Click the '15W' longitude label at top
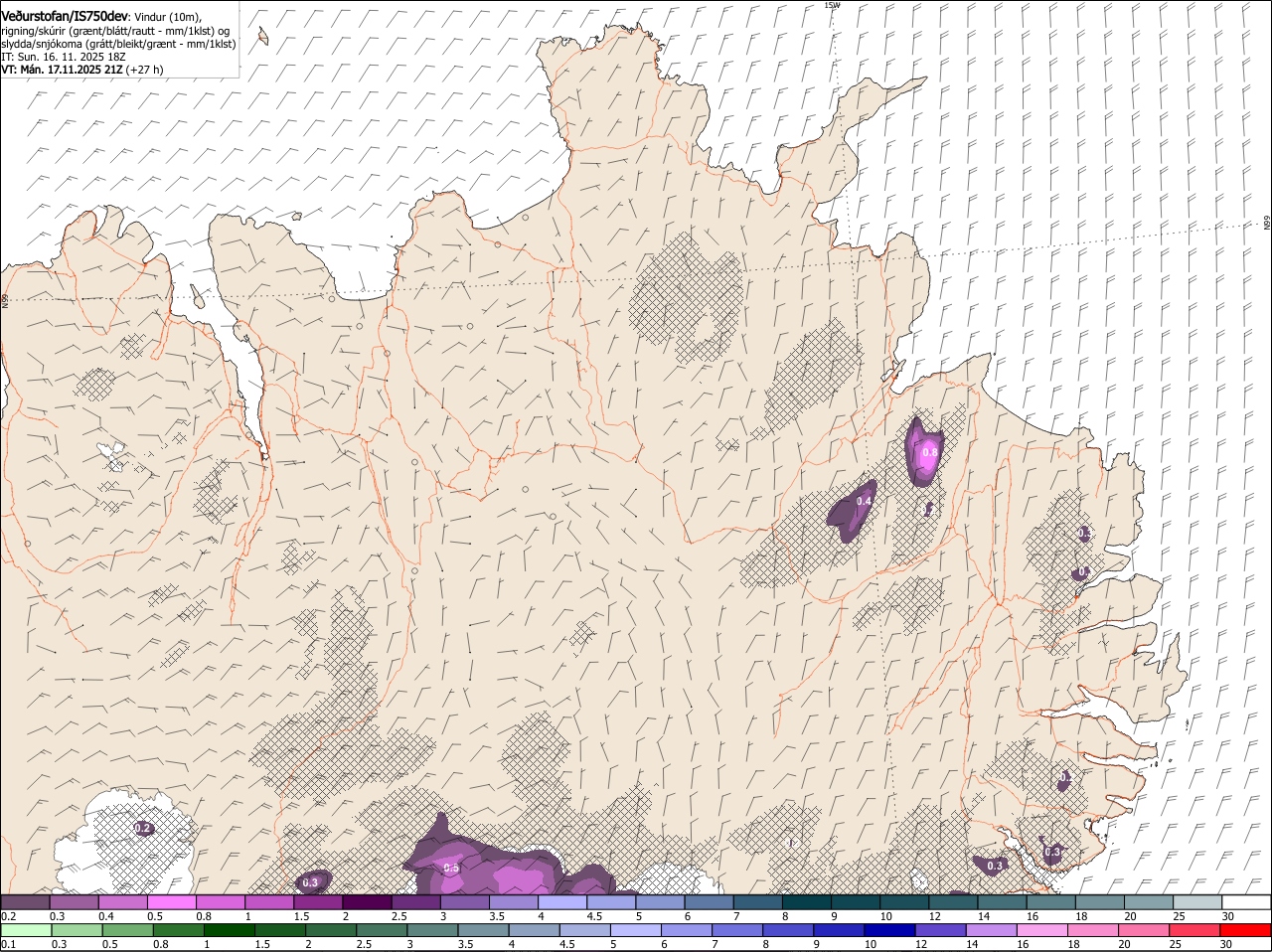The width and height of the screenshot is (1272, 952). (832, 5)
